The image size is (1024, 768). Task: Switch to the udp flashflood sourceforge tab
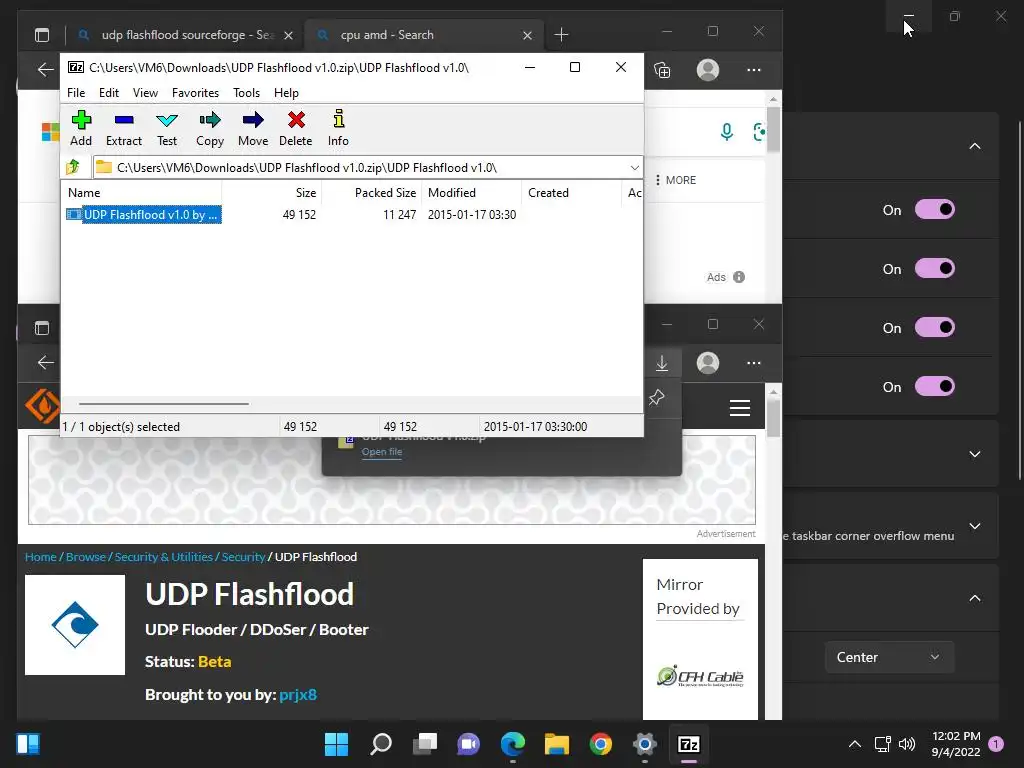tap(185, 35)
